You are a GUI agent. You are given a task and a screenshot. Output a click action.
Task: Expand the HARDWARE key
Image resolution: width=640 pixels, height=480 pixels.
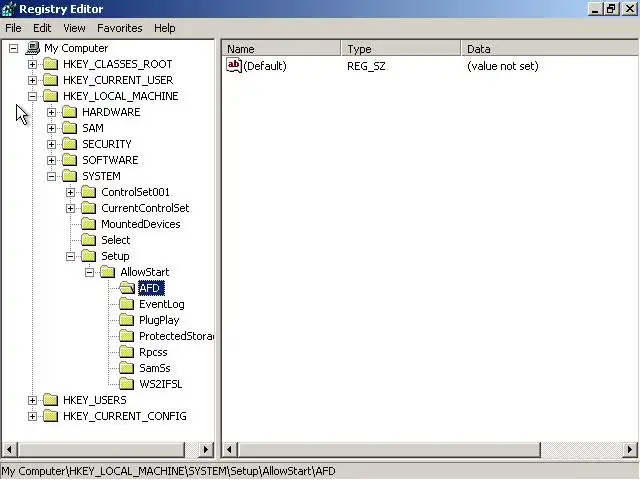[x=51, y=112]
